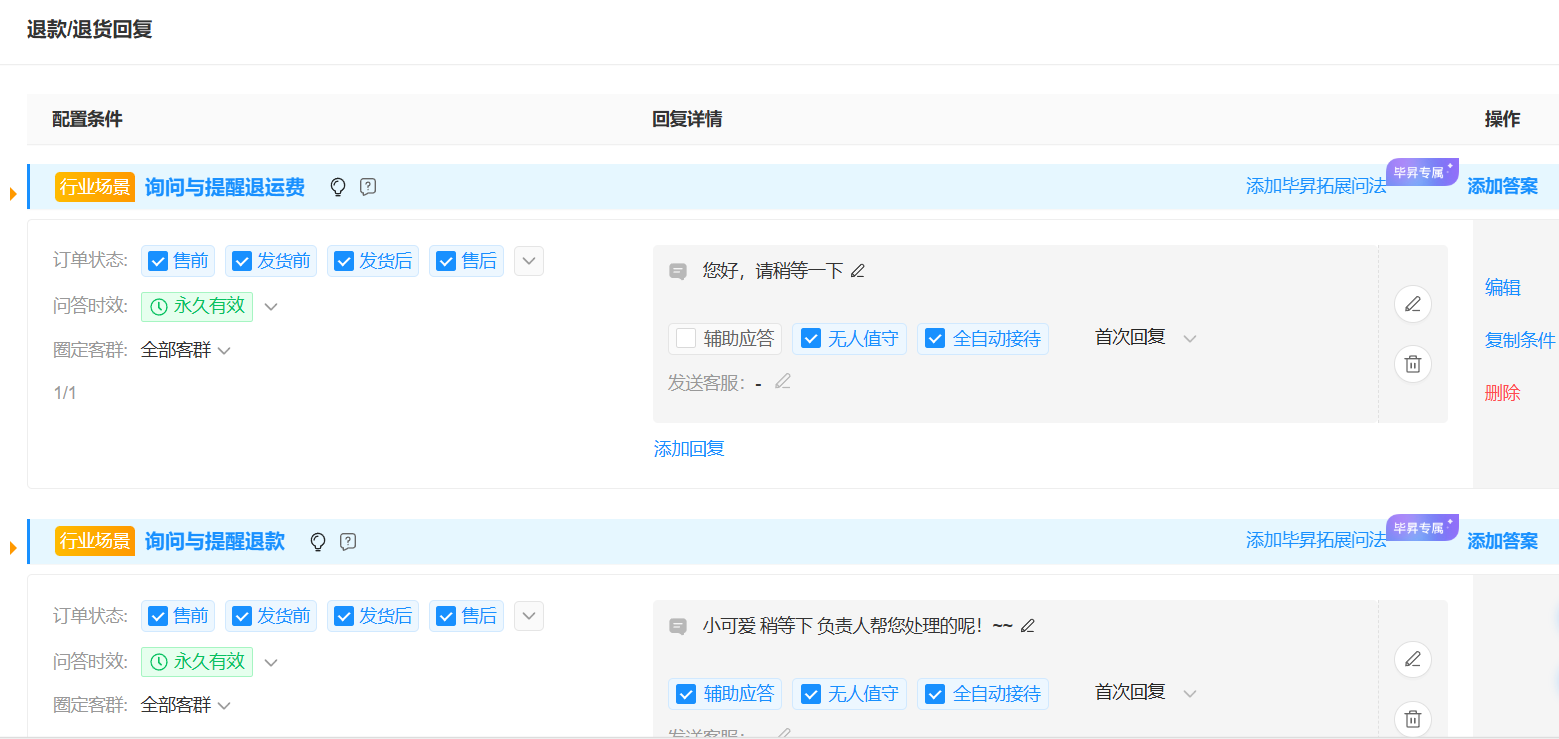Click orange triangle marker beside 询问与提醒退运费

click(x=14, y=193)
